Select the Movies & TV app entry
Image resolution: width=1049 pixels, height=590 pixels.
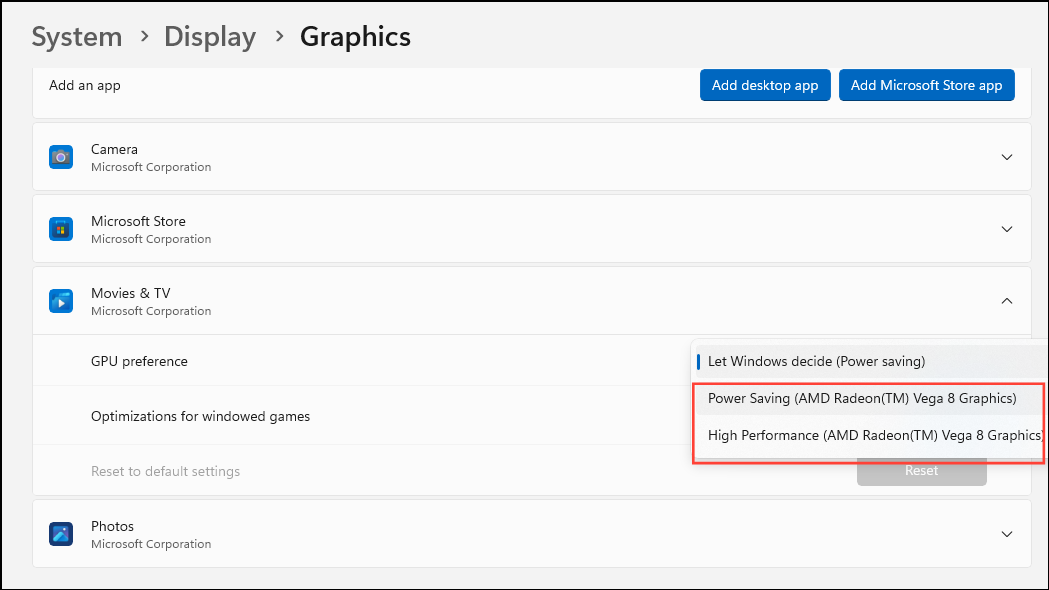400,301
